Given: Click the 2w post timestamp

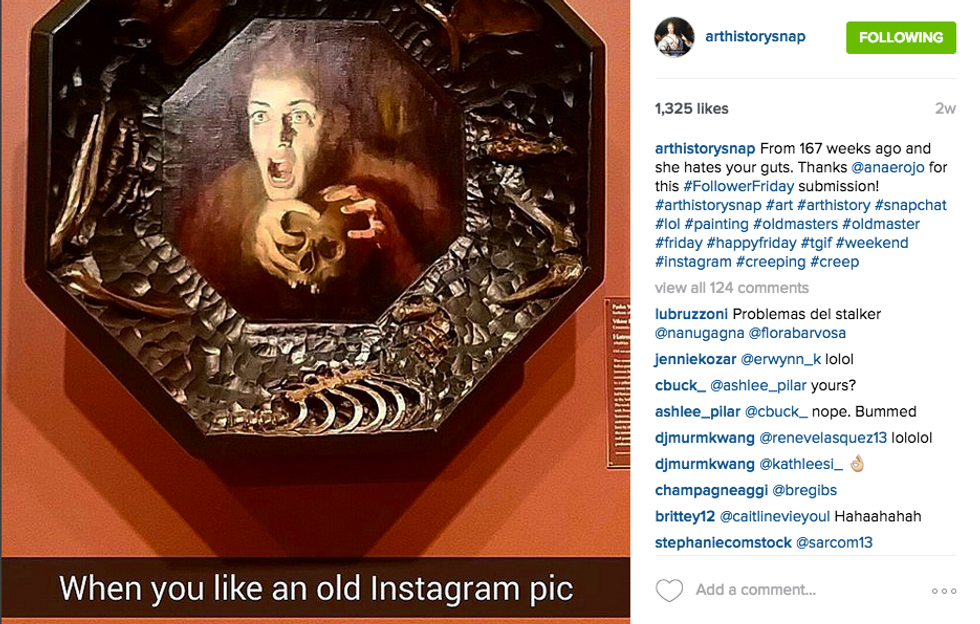Looking at the screenshot, I should [x=945, y=109].
